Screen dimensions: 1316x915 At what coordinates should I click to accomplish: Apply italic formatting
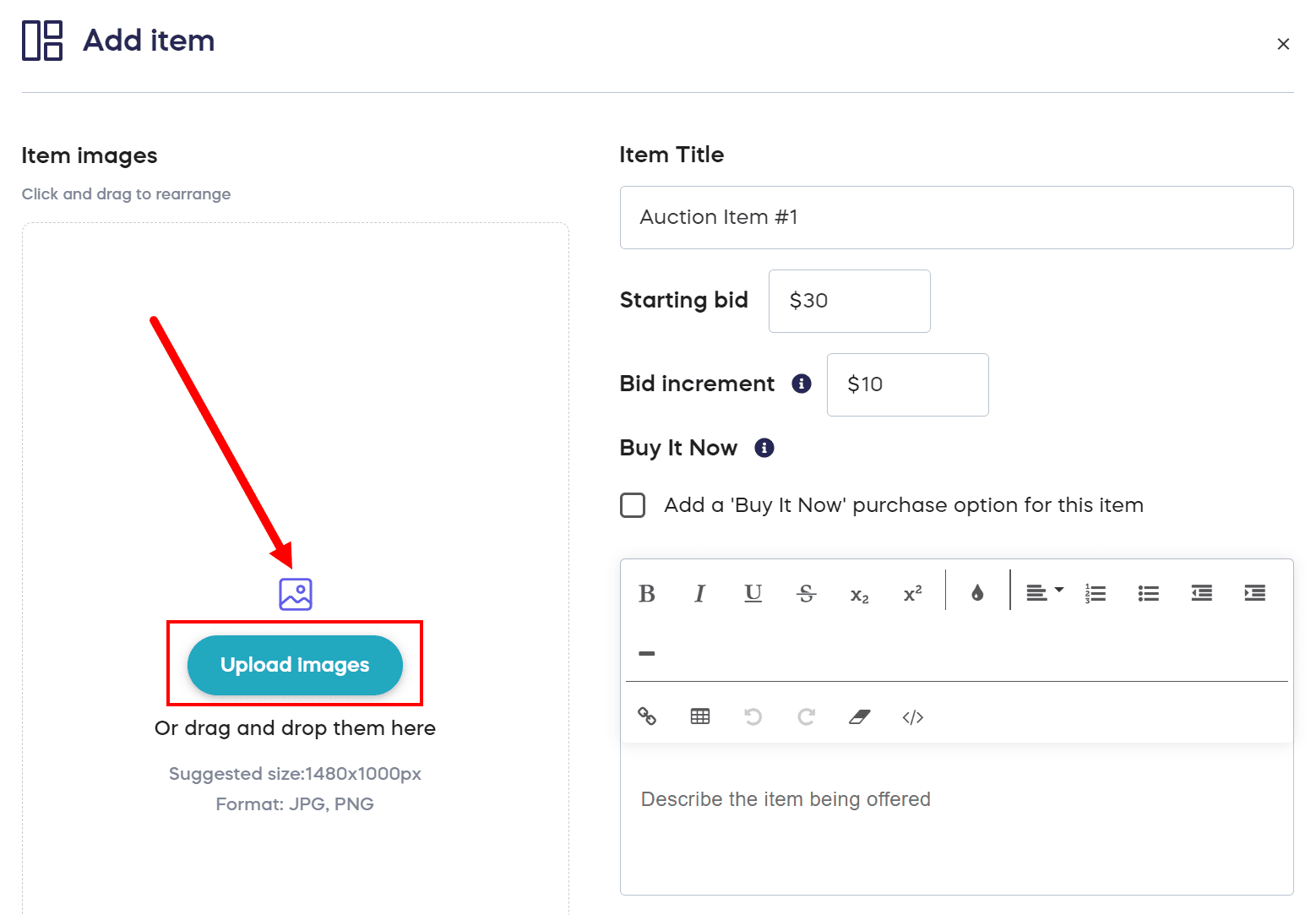tap(699, 593)
